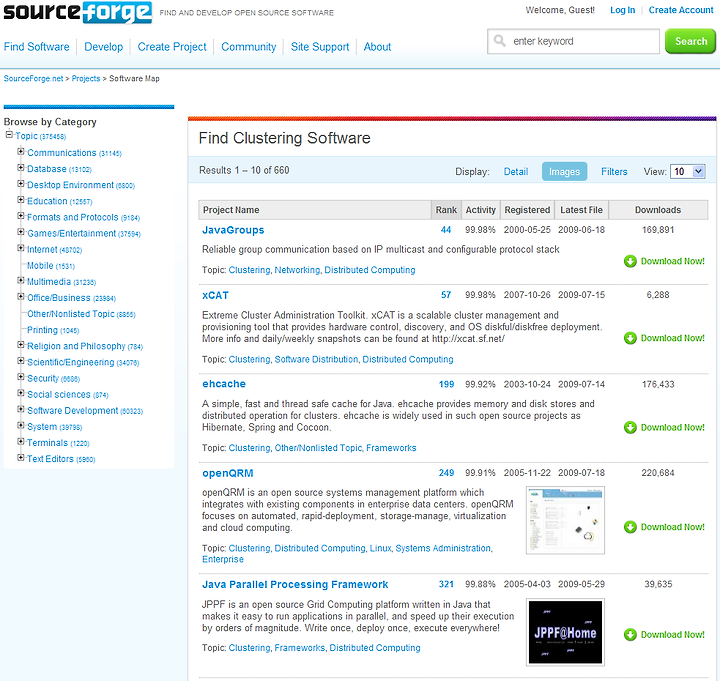The image size is (720, 681).
Task: Open the openQRM screenshot thumbnail
Action: click(x=565, y=520)
